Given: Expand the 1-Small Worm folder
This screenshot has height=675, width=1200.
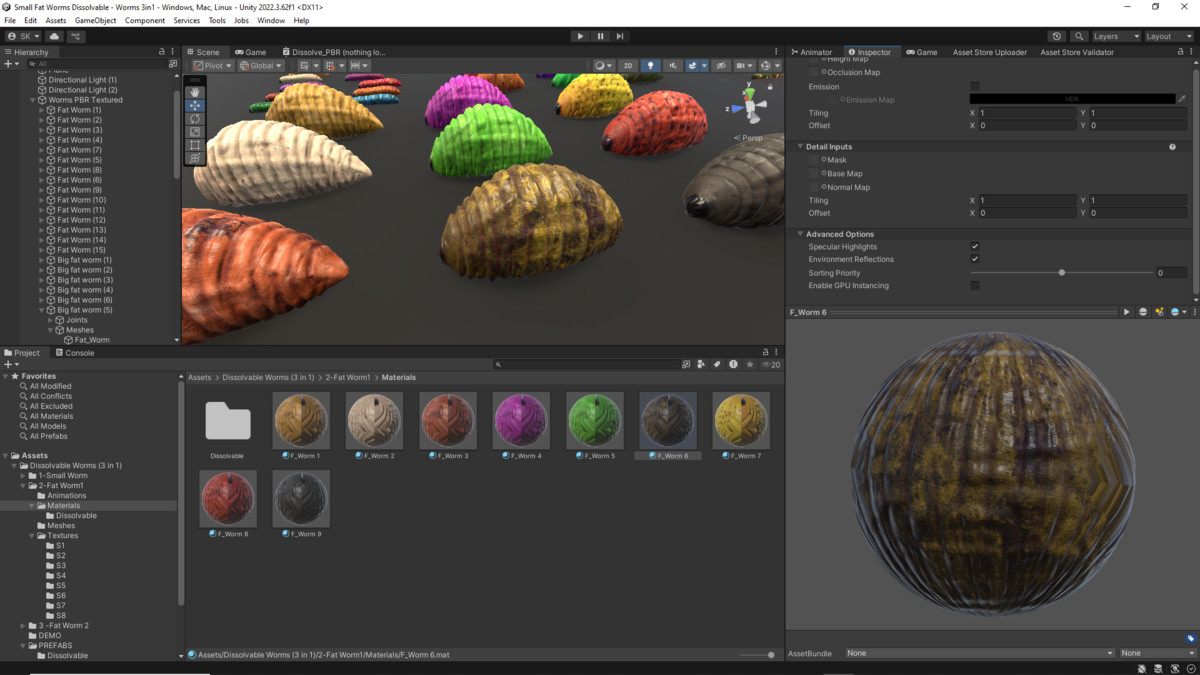Looking at the screenshot, I should [x=23, y=476].
